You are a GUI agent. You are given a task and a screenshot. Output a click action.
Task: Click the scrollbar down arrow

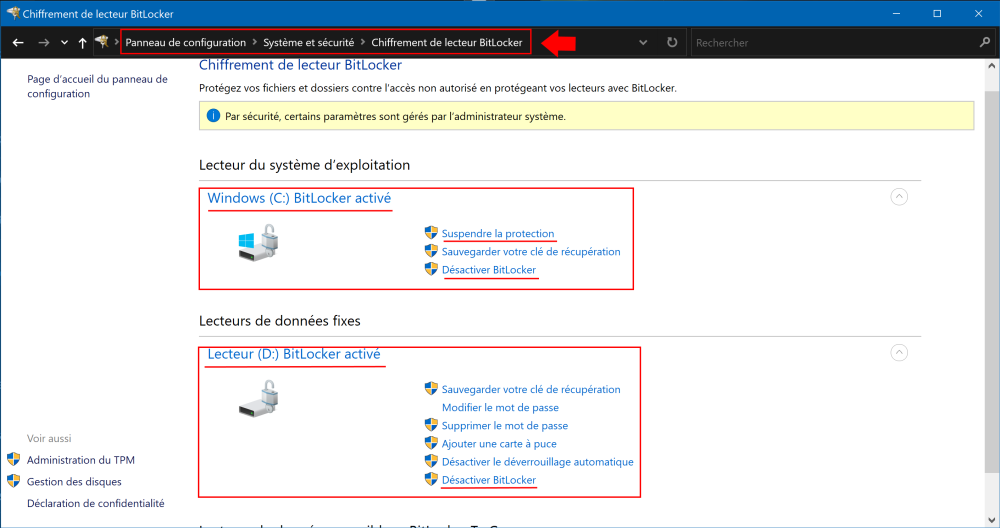pyautogui.click(x=992, y=520)
